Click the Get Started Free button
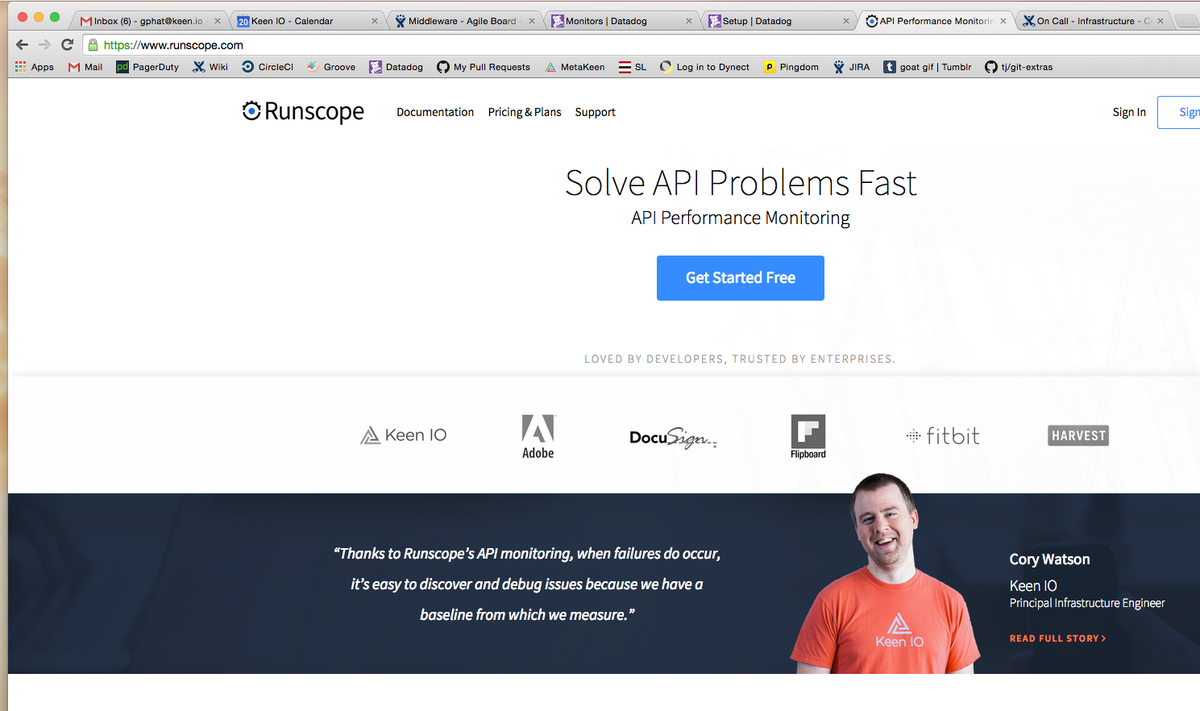The width and height of the screenshot is (1200, 711). (x=740, y=278)
